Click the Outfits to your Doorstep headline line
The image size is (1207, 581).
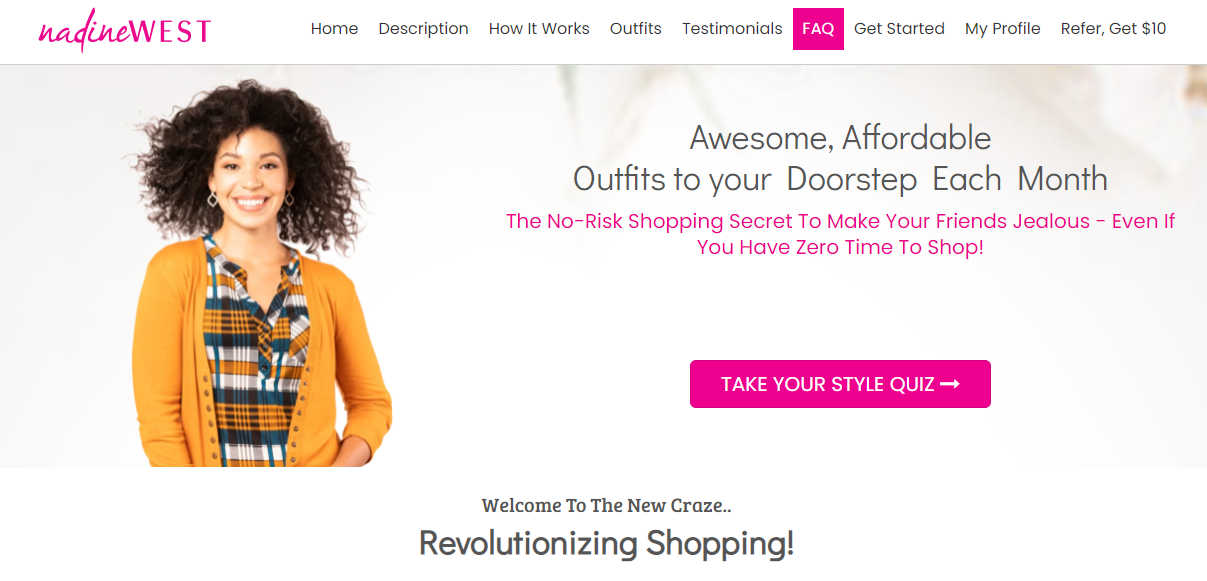coord(840,179)
